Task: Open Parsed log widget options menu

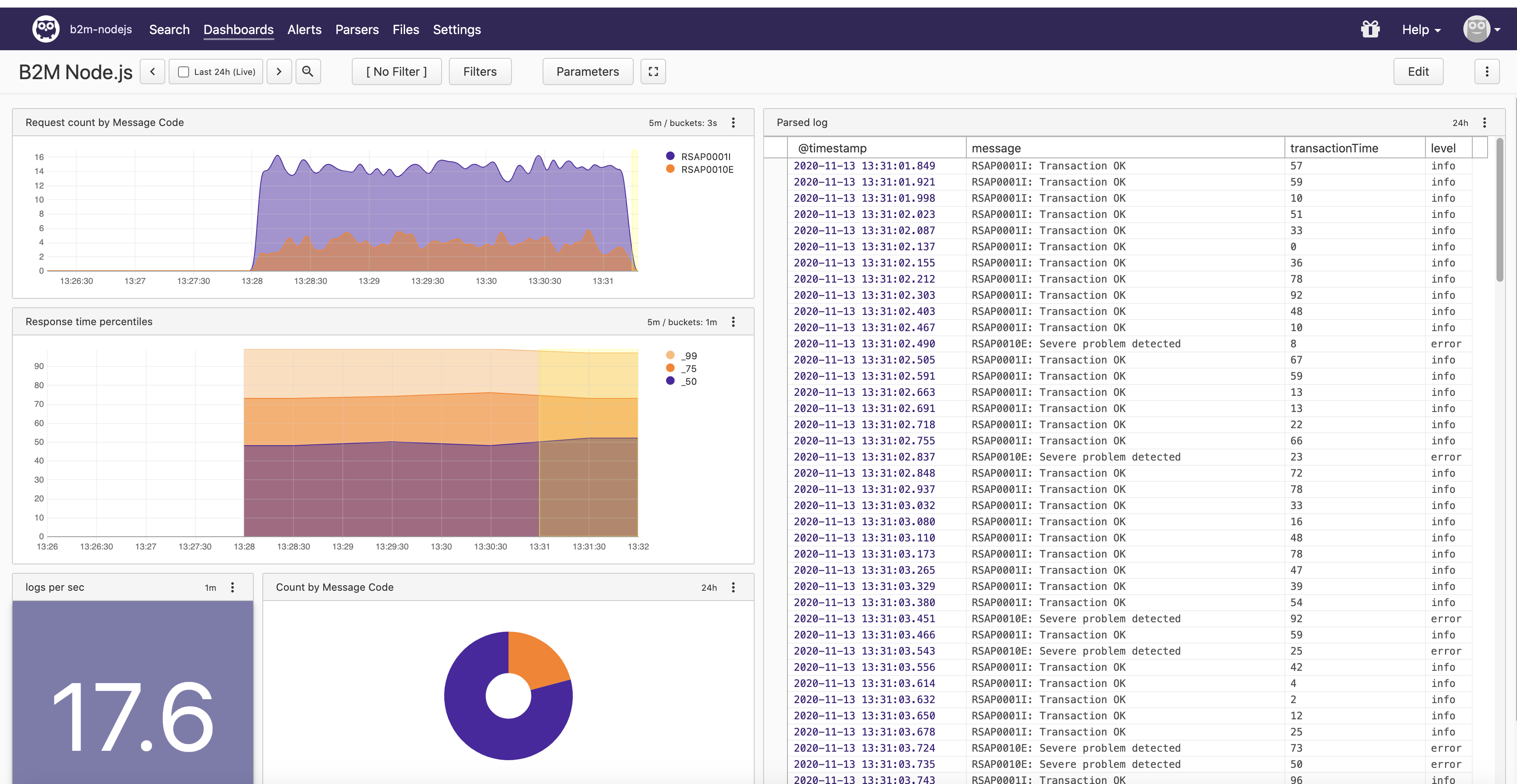Action: pos(1484,123)
